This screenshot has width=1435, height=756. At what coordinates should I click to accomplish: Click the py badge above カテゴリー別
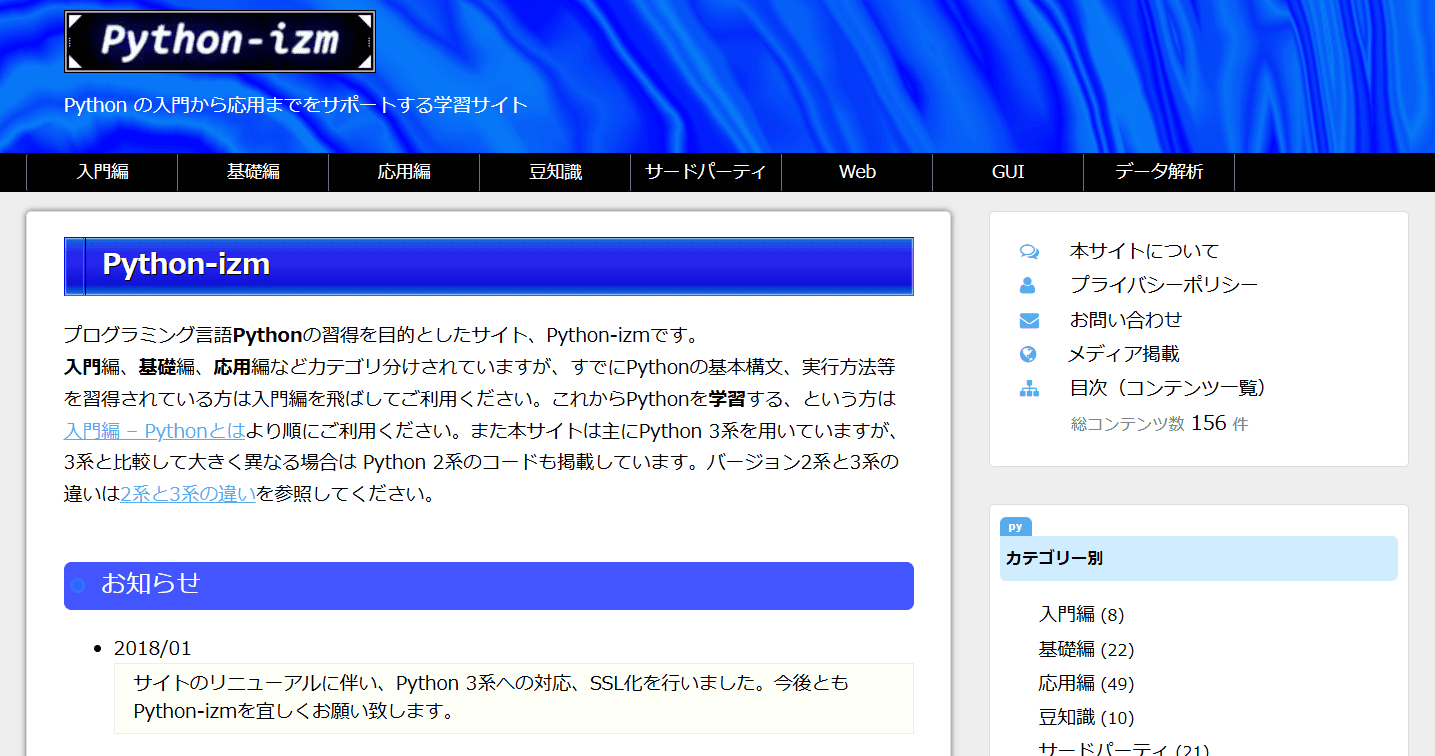1015,527
